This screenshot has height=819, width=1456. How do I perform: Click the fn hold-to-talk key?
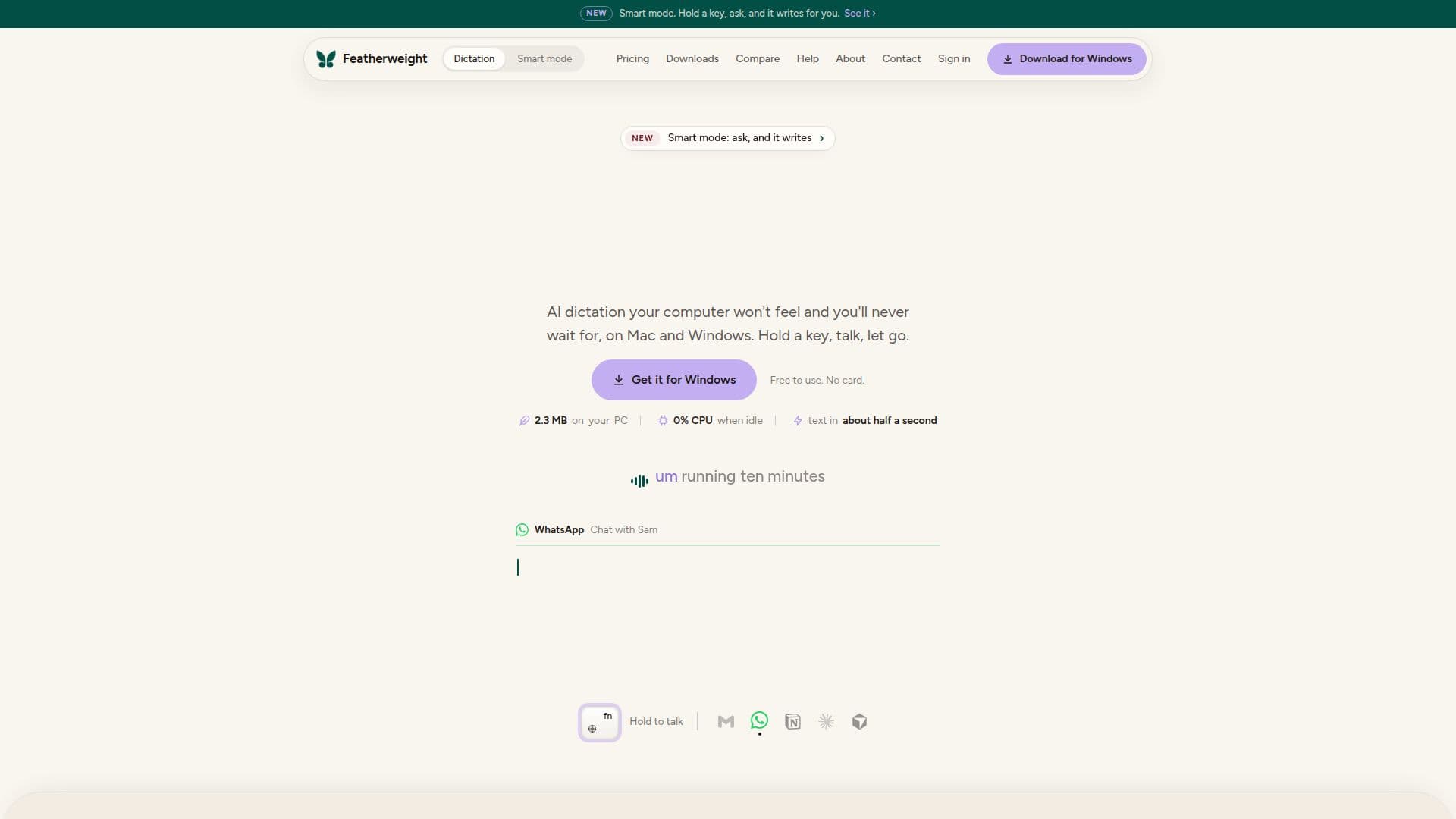pos(600,723)
